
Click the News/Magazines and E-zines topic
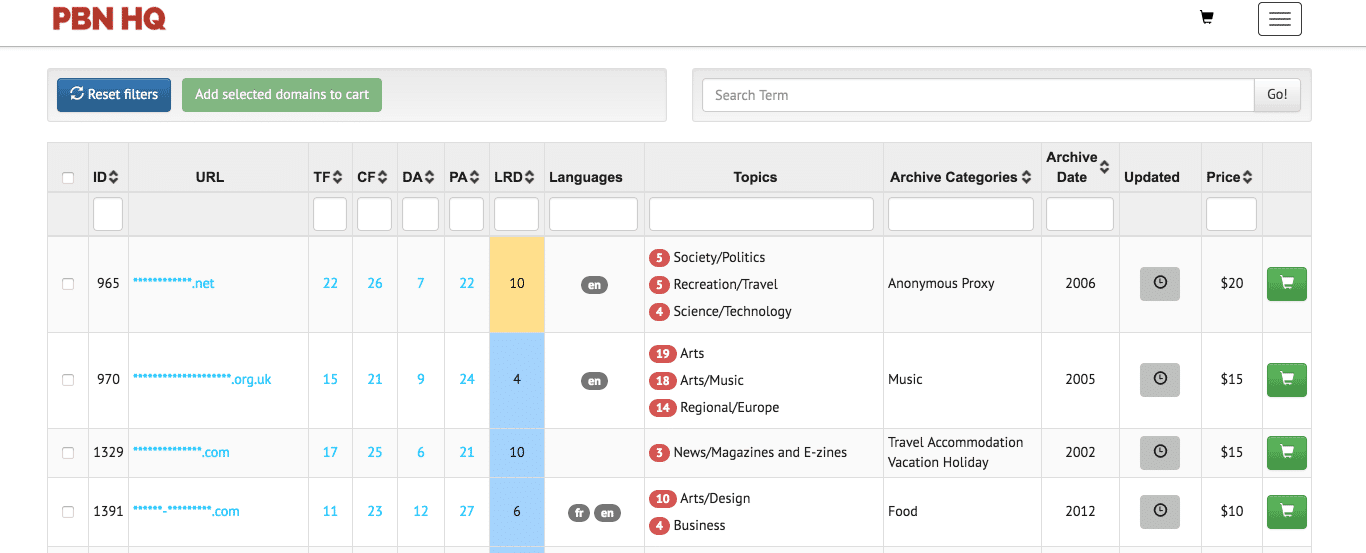point(760,452)
